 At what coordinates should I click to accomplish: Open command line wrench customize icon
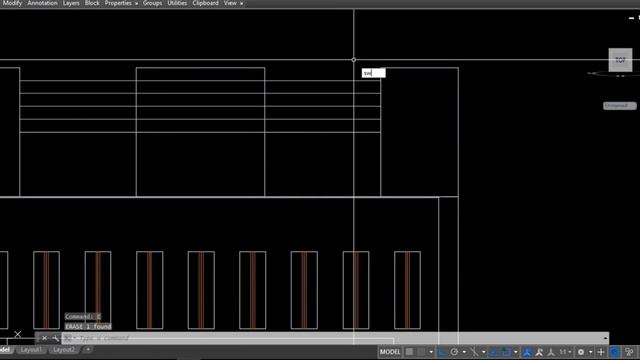click(x=56, y=338)
